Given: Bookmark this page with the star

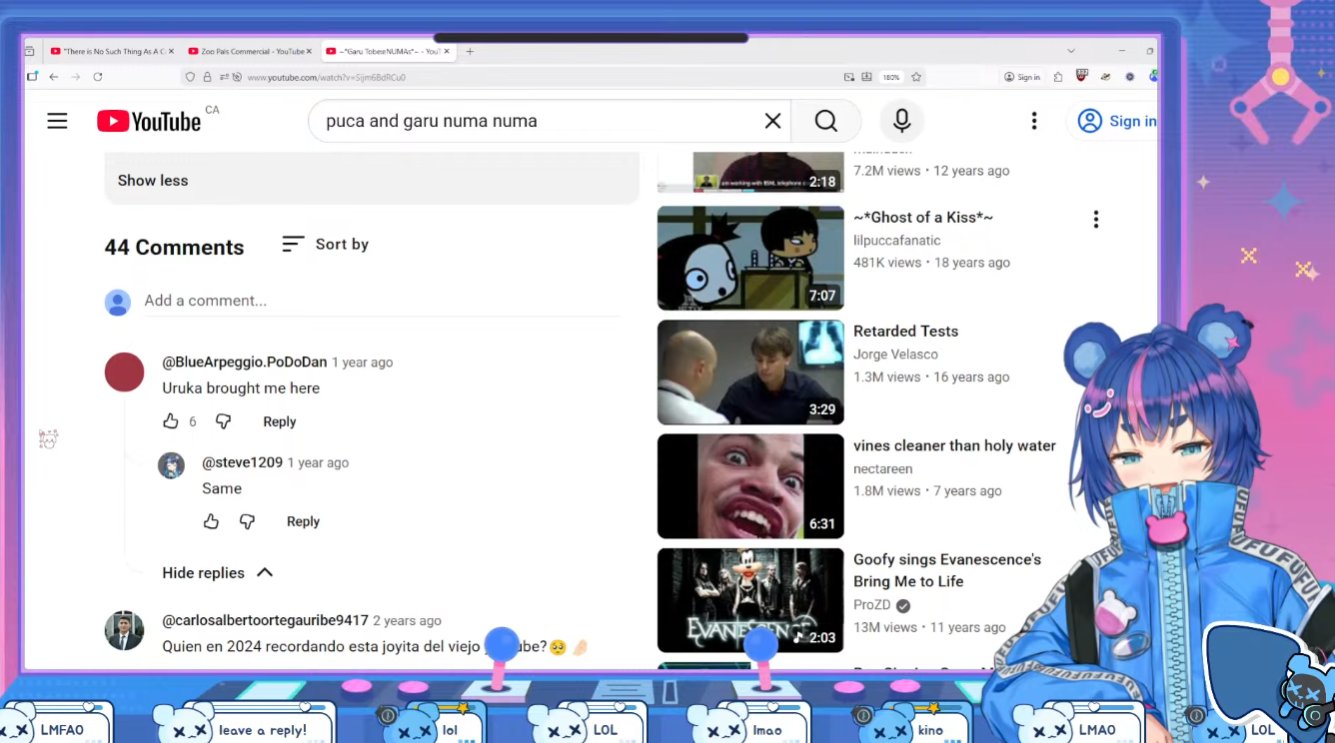Looking at the screenshot, I should 916,77.
